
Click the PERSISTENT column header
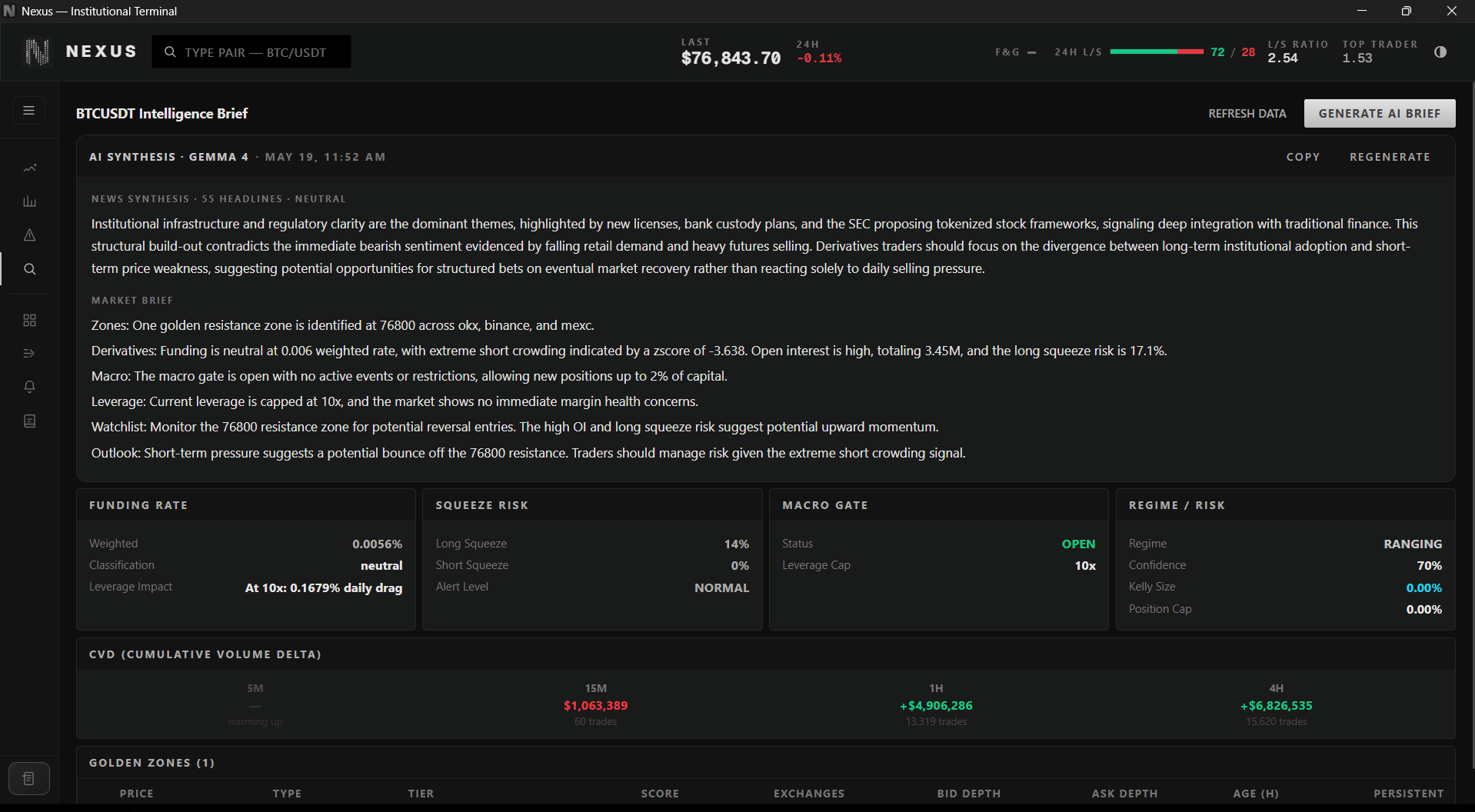[x=1408, y=794]
